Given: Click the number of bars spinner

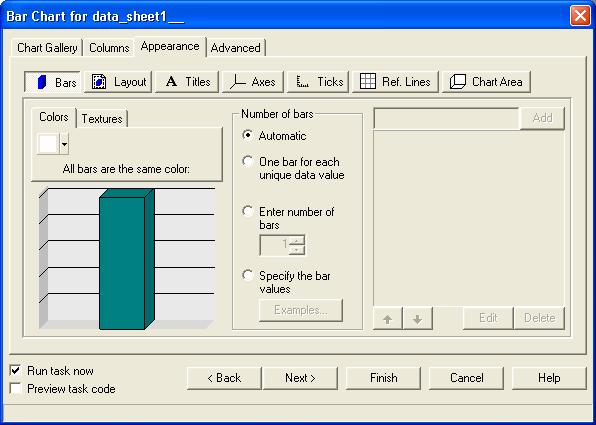Looking at the screenshot, I should [282, 245].
